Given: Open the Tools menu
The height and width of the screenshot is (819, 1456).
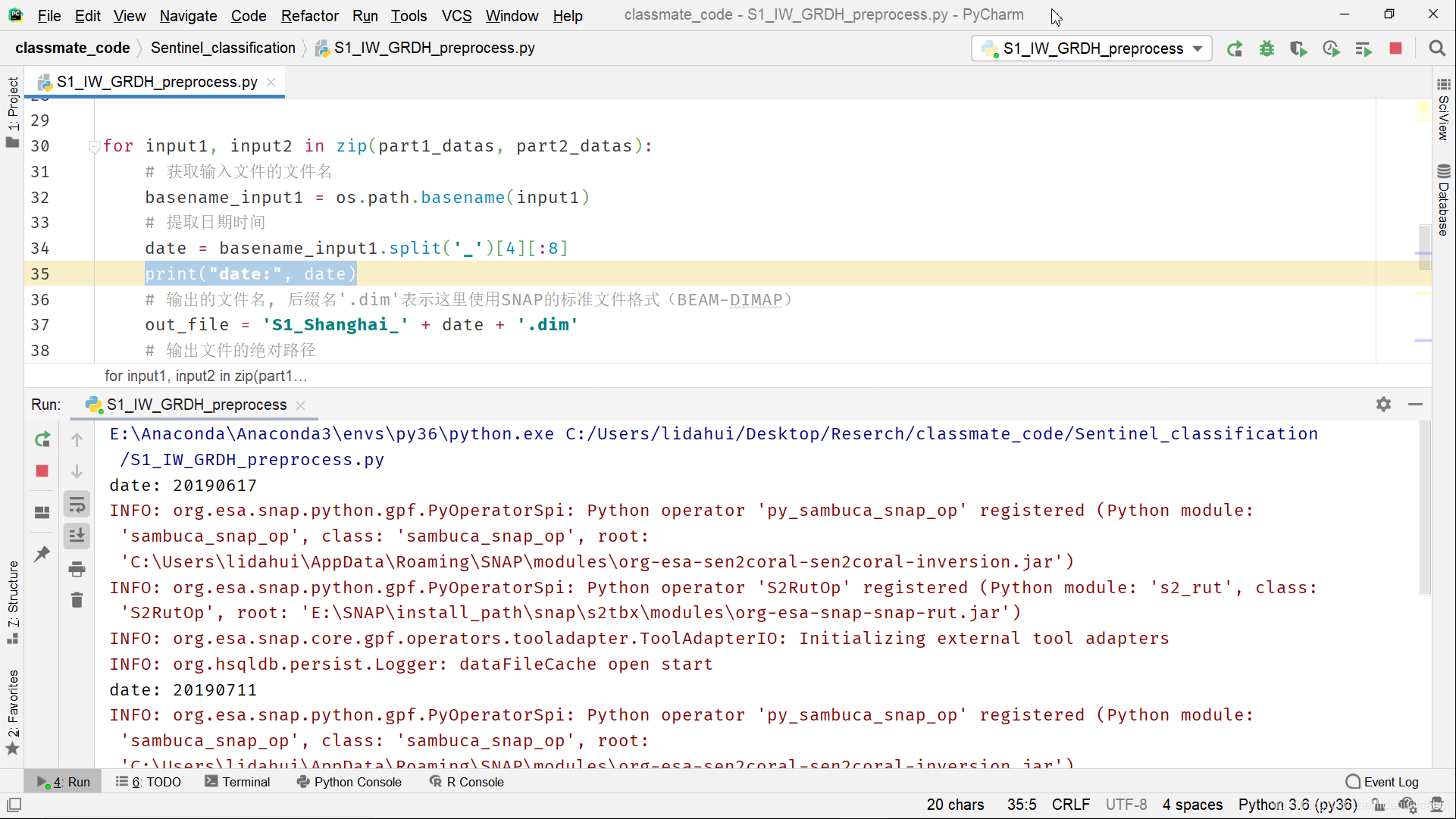Looking at the screenshot, I should [x=409, y=15].
